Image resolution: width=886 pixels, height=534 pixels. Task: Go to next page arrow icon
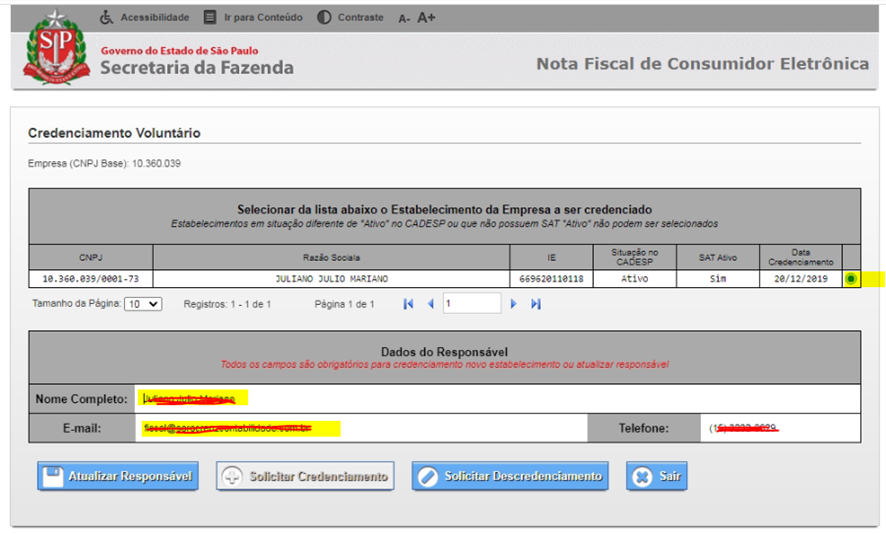(x=514, y=304)
